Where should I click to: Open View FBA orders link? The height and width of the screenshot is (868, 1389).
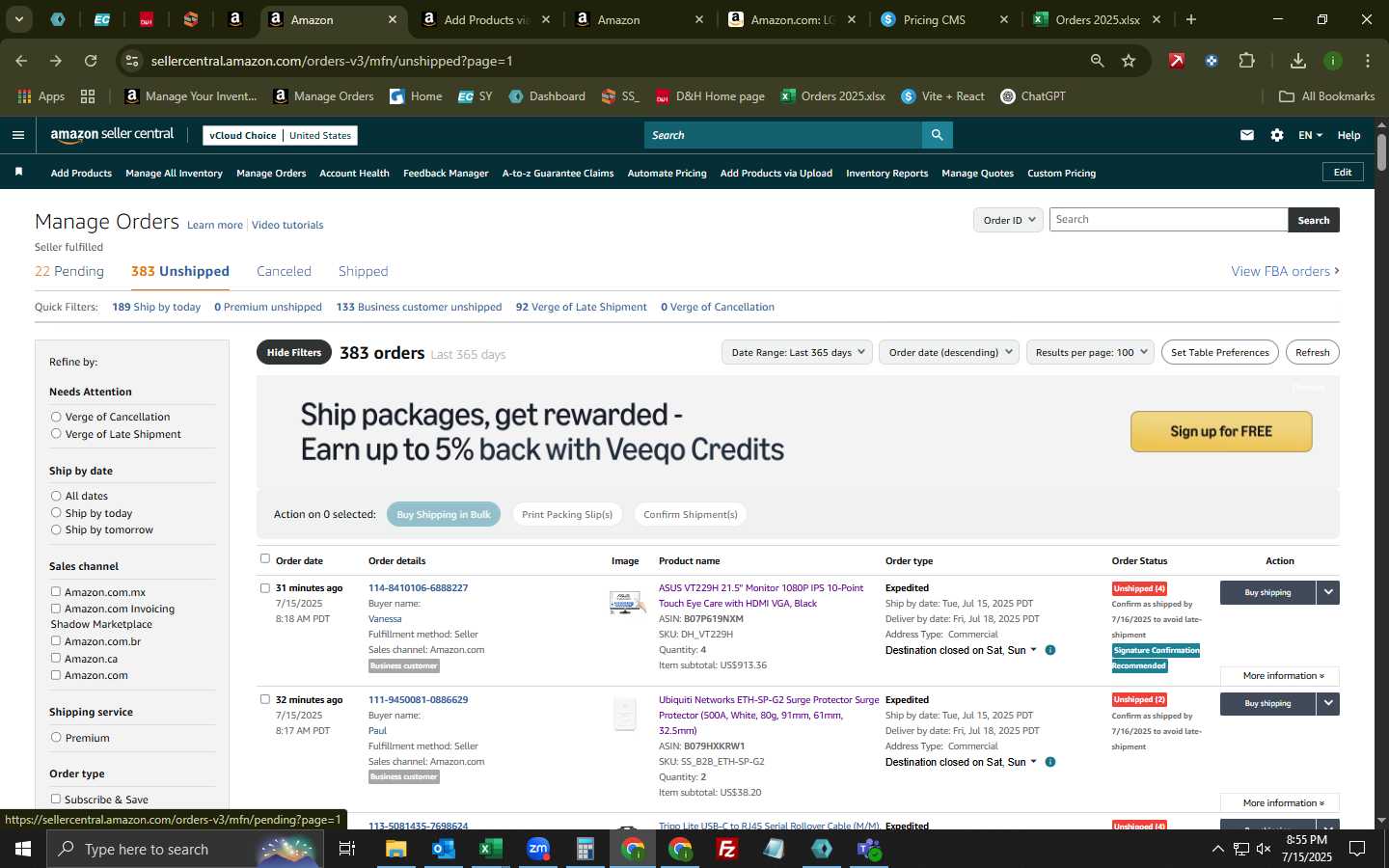(1285, 271)
